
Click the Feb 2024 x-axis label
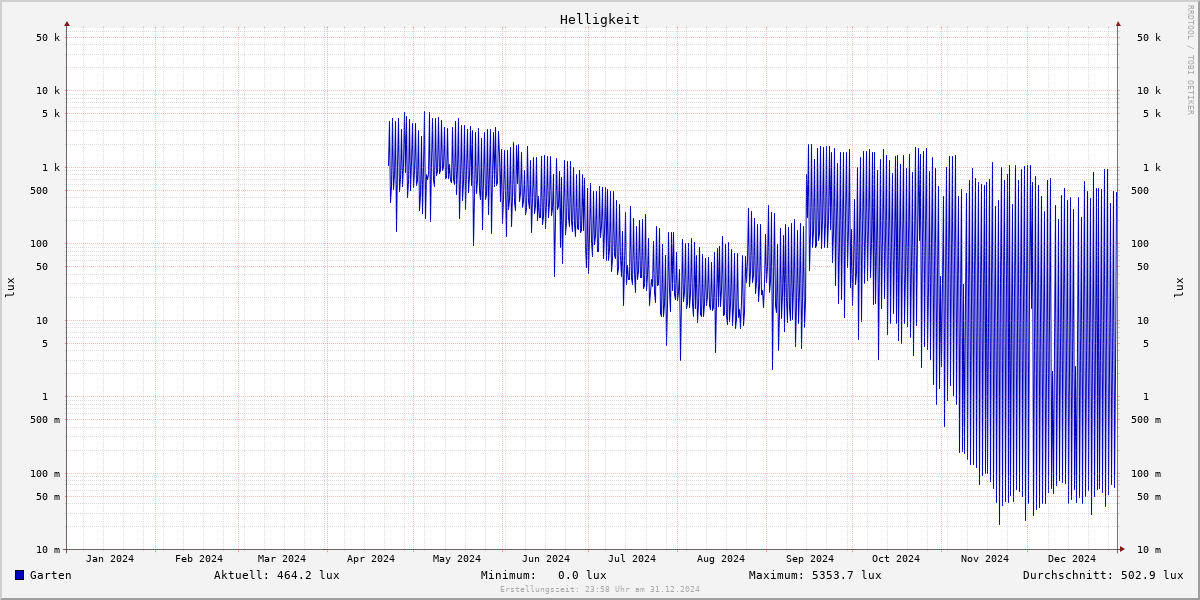[x=199, y=559]
